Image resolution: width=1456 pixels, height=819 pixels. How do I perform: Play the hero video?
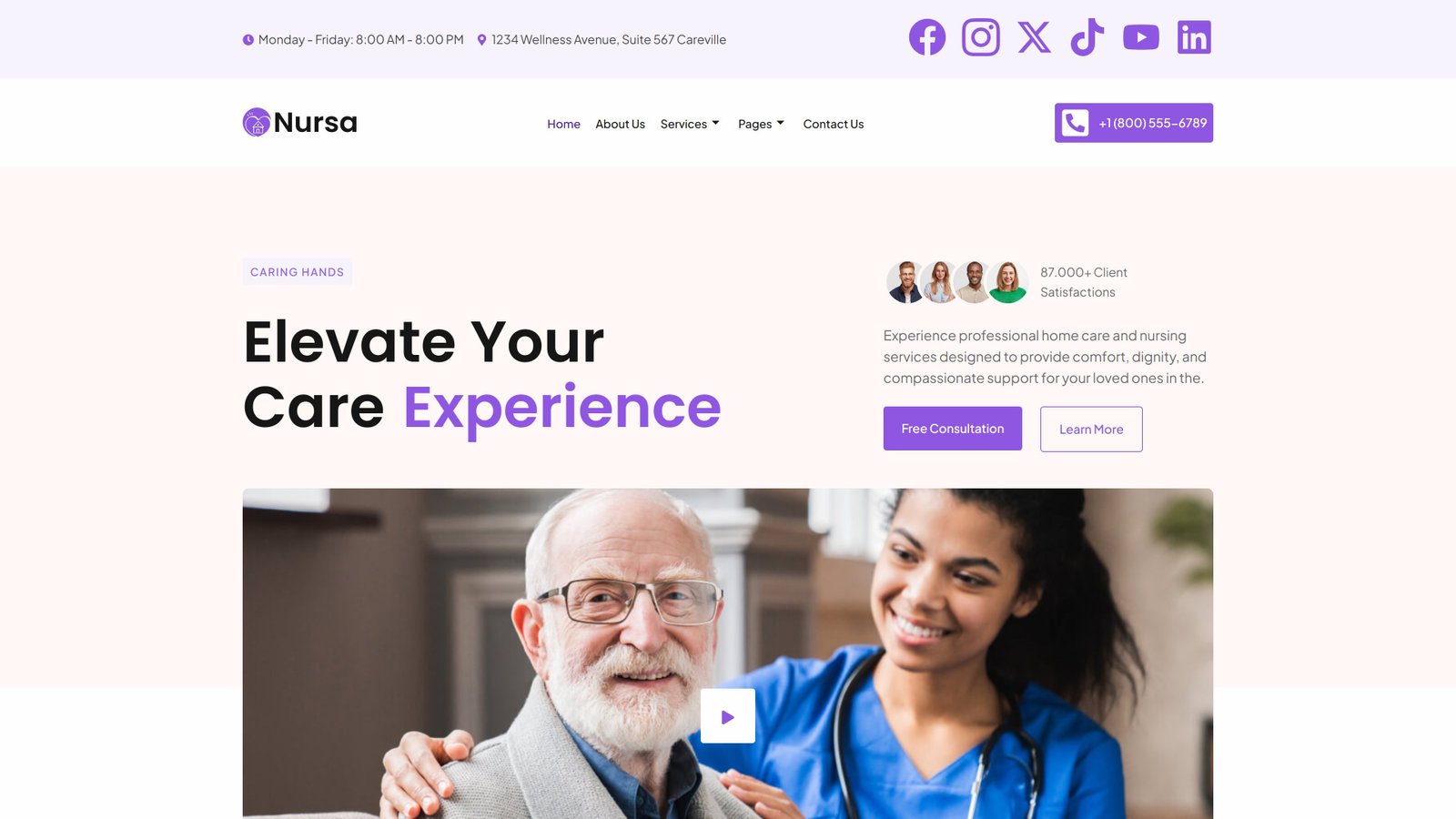[727, 716]
